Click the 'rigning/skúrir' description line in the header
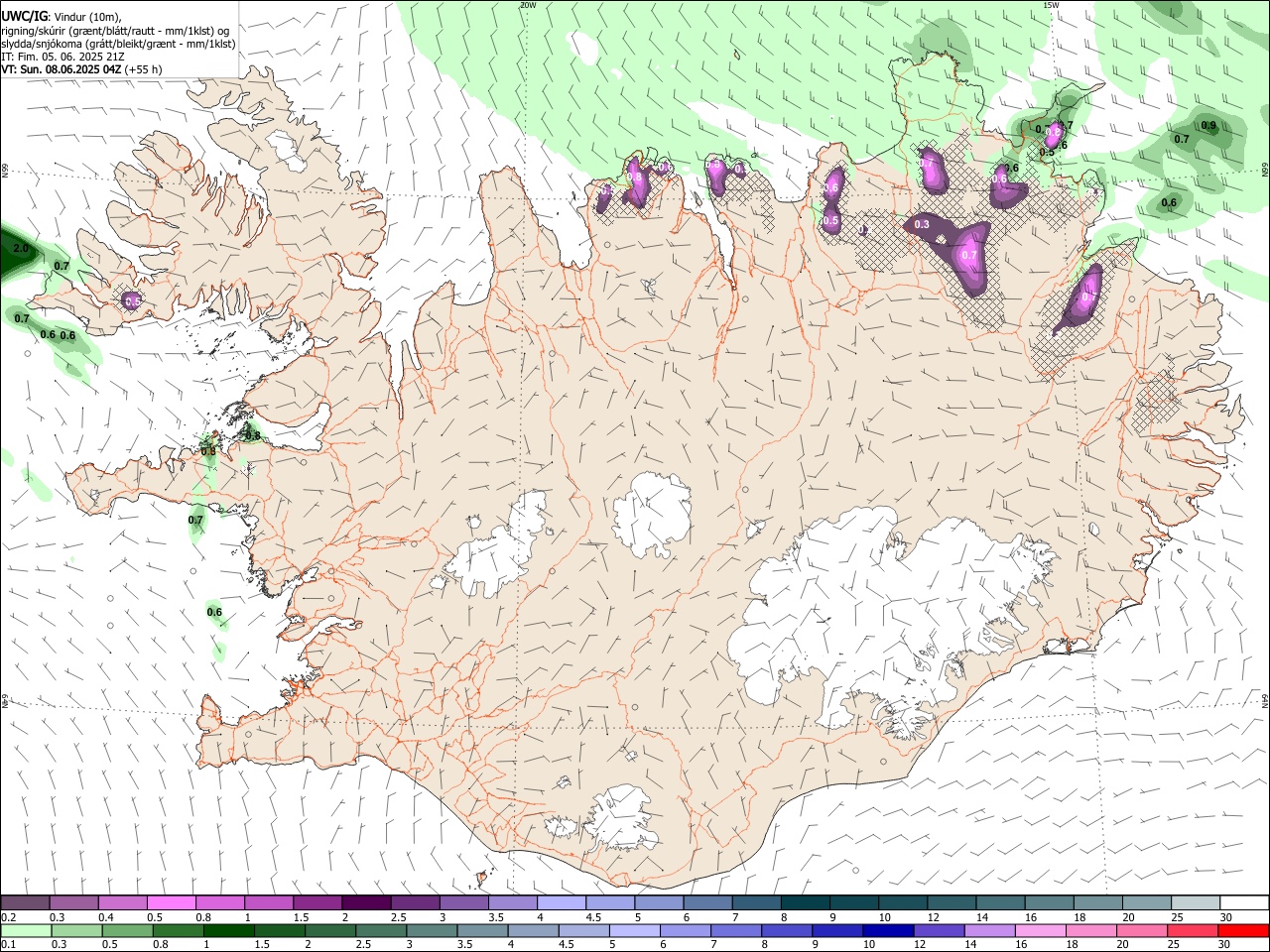The height and width of the screenshot is (952, 1270). [114, 31]
